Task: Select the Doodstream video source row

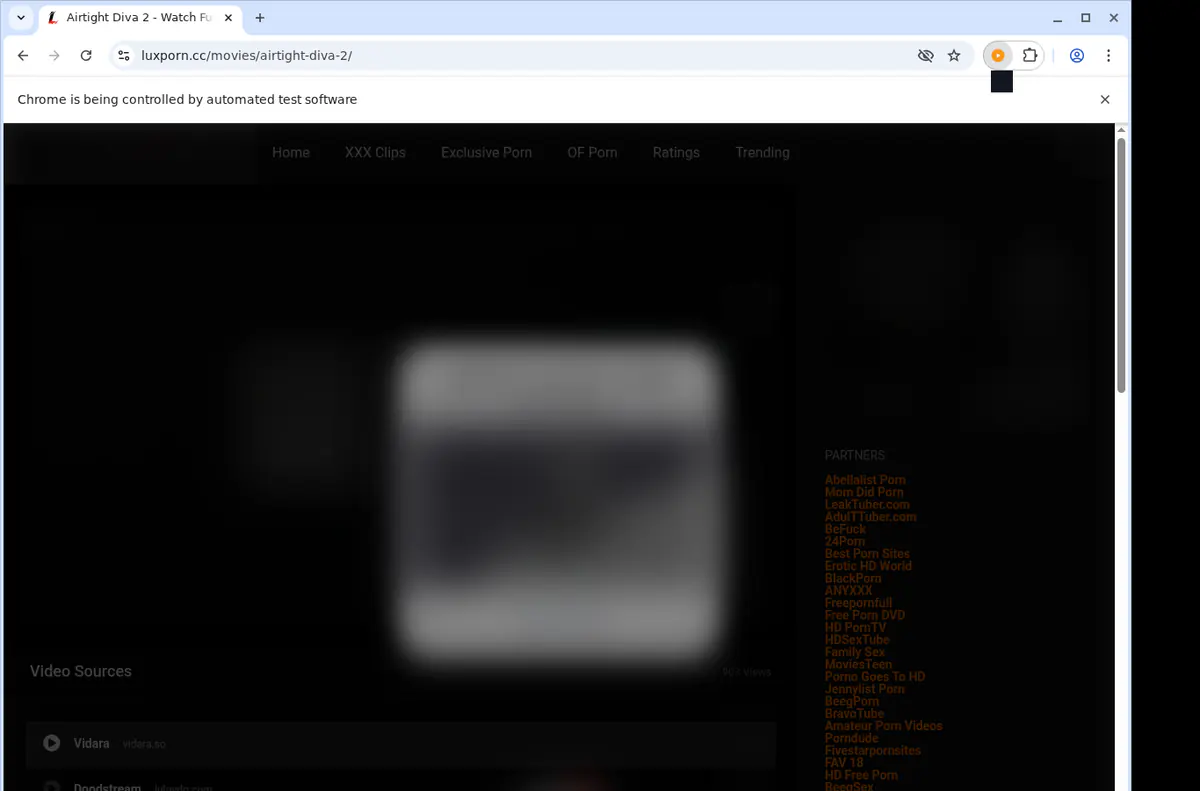Action: pos(401,783)
